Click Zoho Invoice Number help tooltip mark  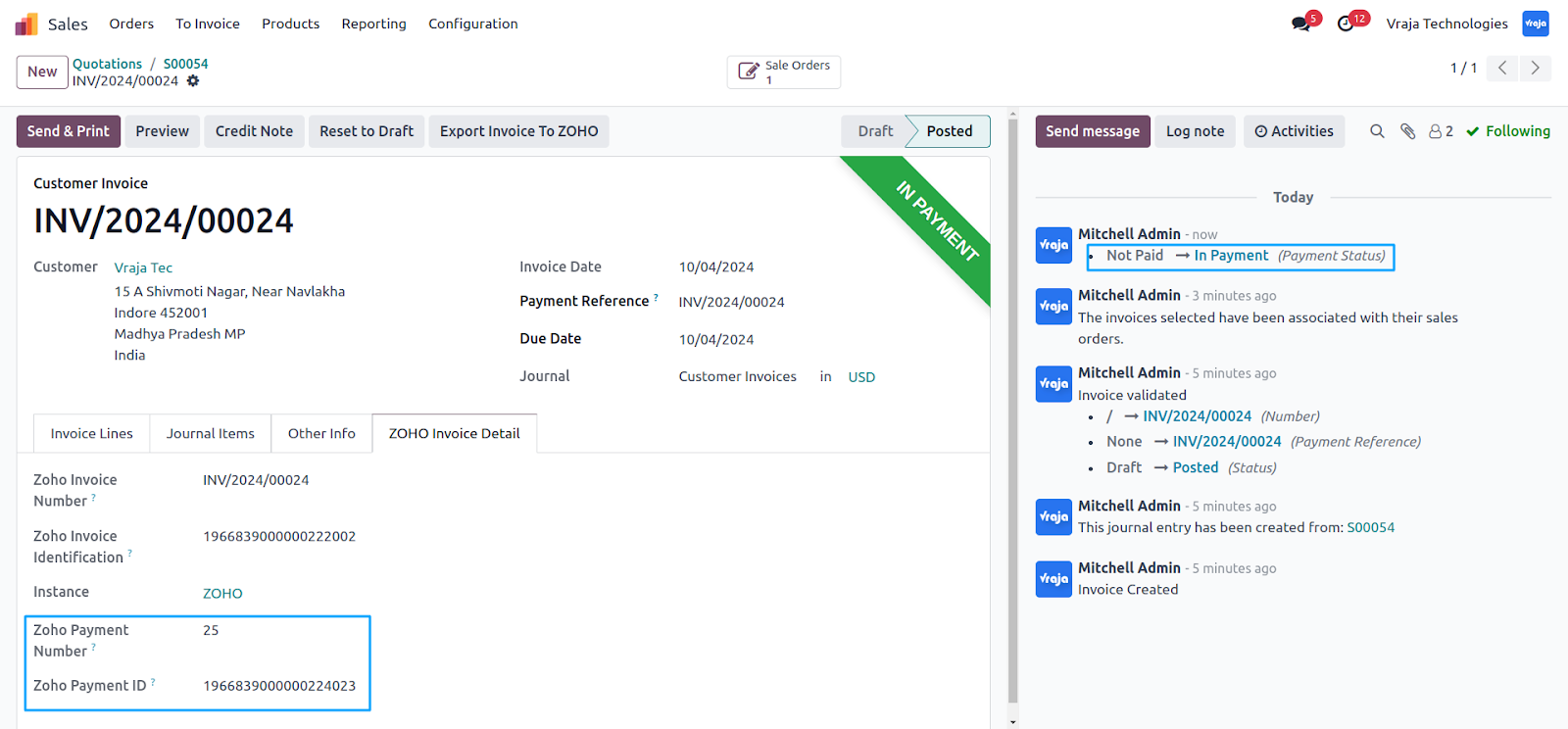(x=93, y=498)
